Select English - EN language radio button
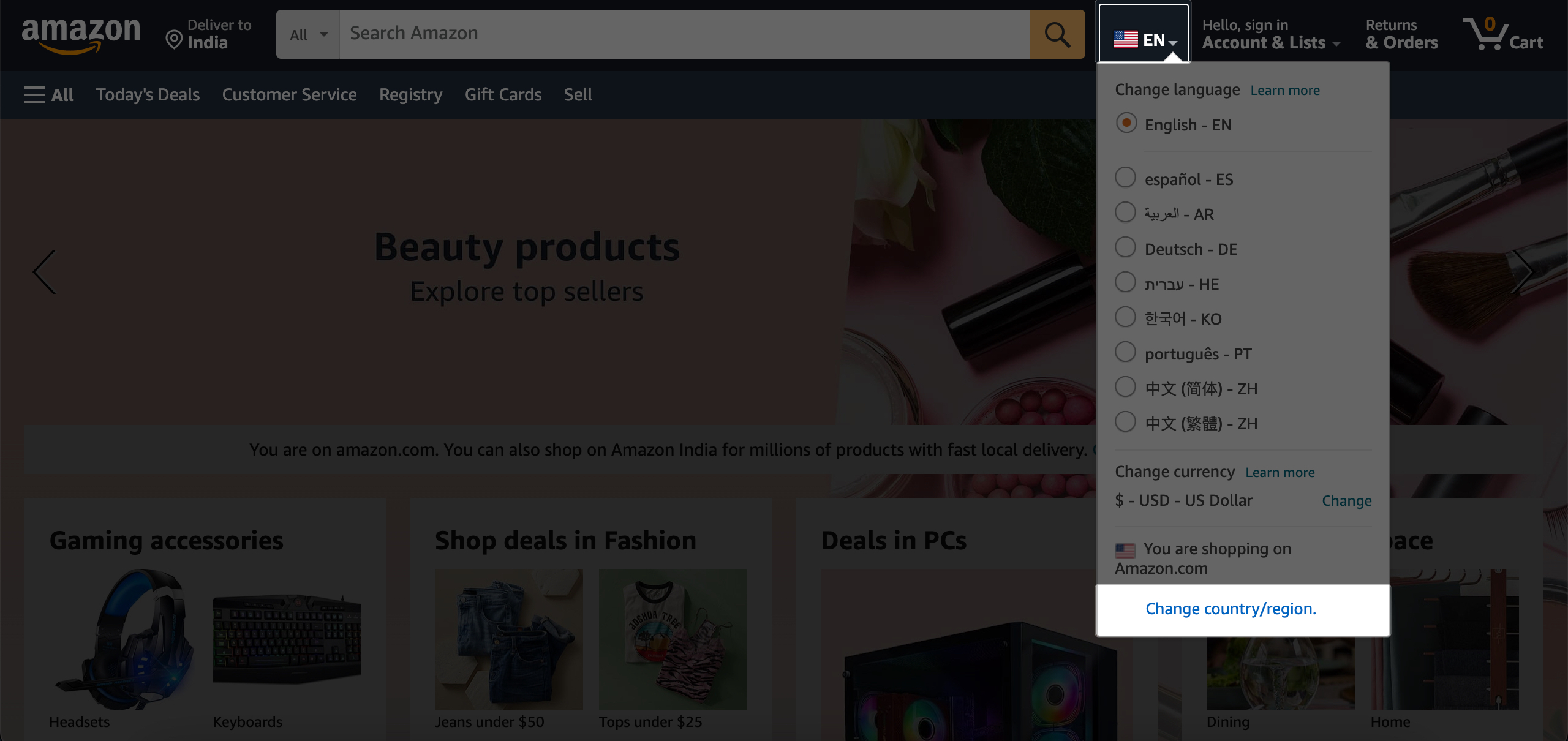Screen dimensions: 1568x741 click(x=1126, y=123)
